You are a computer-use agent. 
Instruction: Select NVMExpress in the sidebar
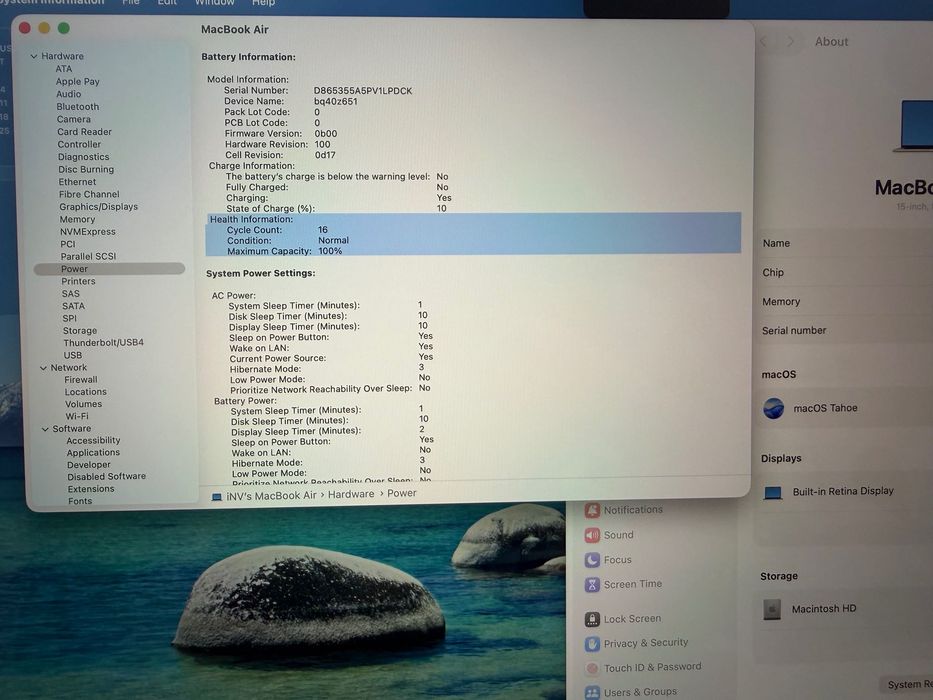click(87, 232)
